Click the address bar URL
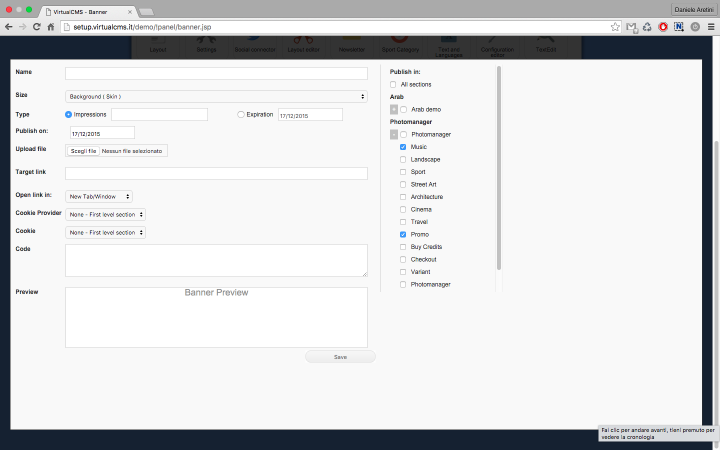Screen dimensions: 720x450 pyautogui.click(x=142, y=27)
